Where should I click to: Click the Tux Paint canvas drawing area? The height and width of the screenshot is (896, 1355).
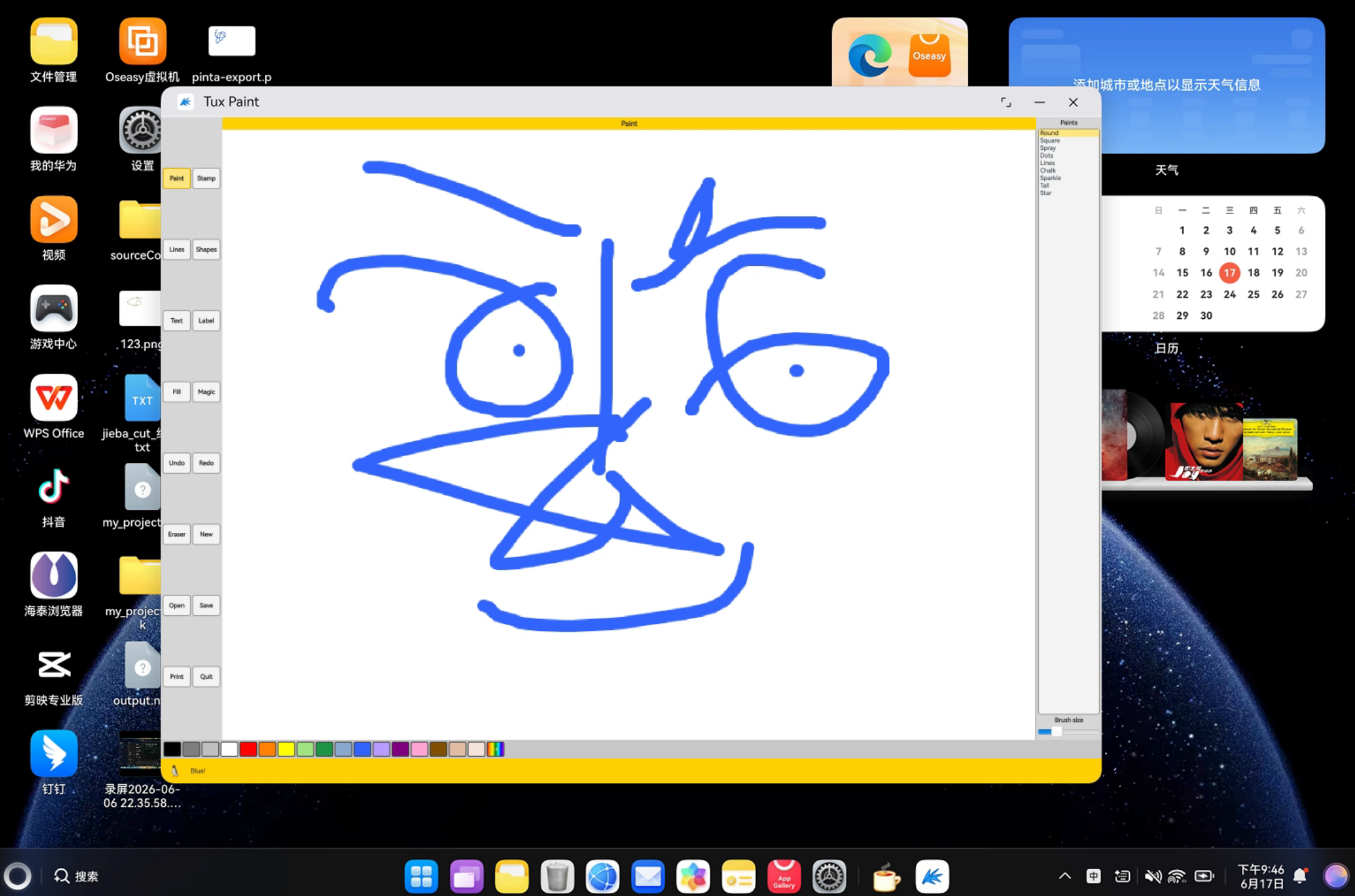tap(629, 434)
